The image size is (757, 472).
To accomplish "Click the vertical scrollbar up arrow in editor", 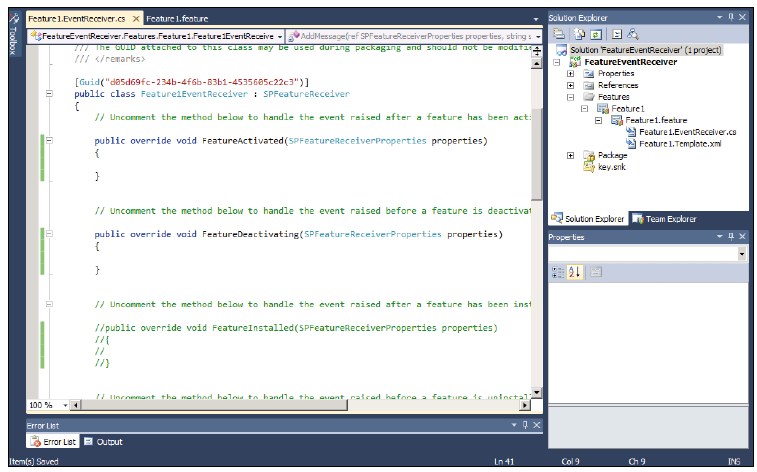I will (x=536, y=64).
